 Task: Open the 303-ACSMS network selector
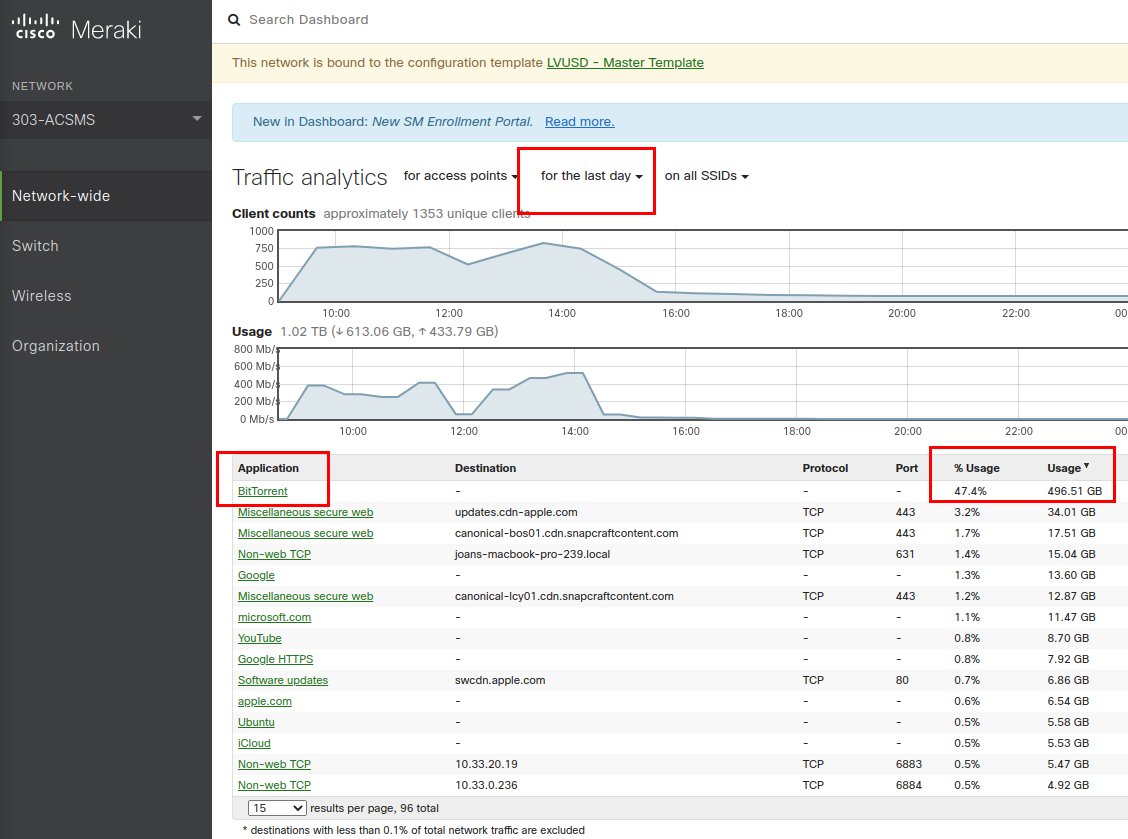pos(106,119)
